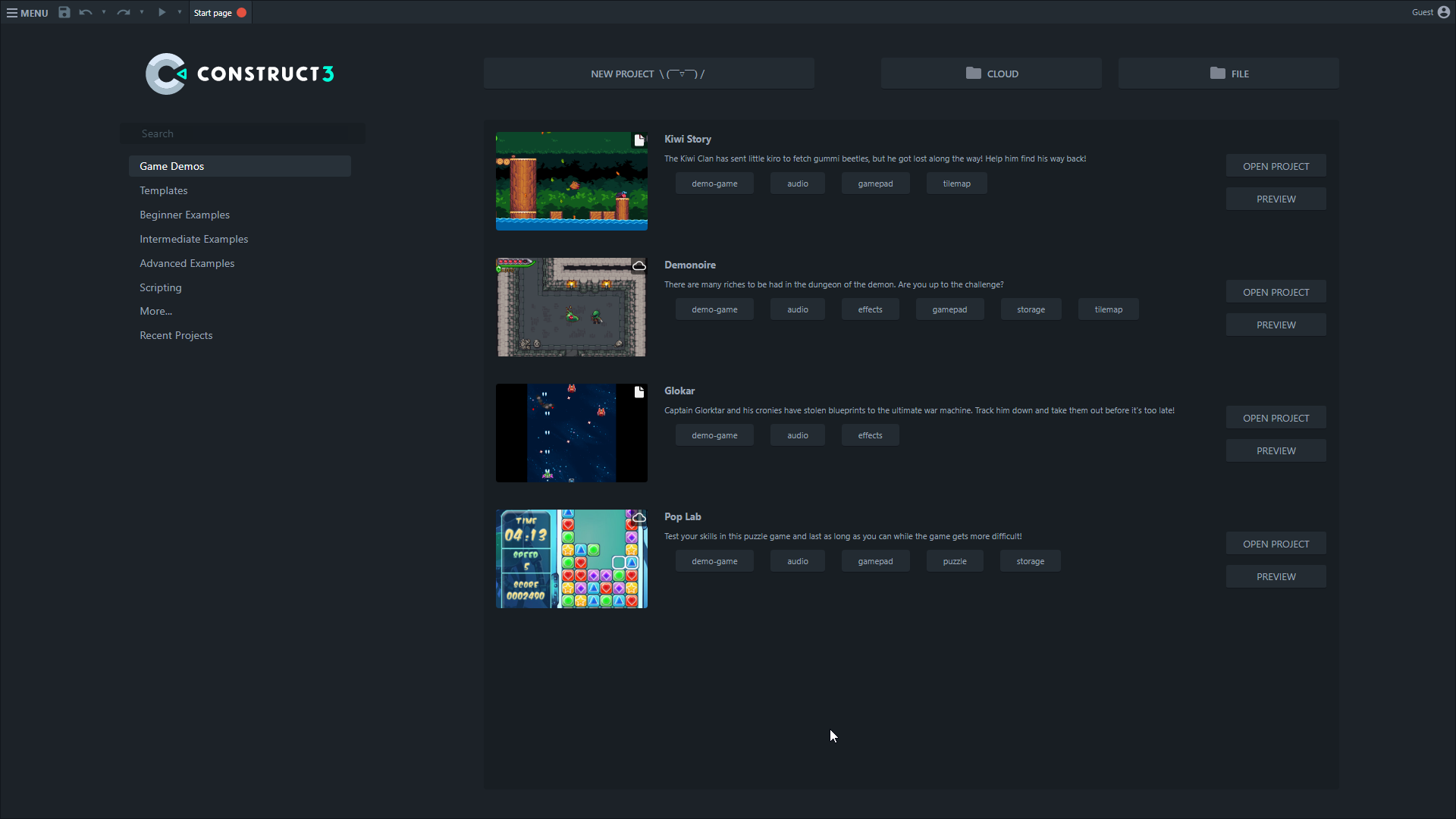Screen dimensions: 1456x819
Task: Open the main MENU
Action: click(27, 12)
